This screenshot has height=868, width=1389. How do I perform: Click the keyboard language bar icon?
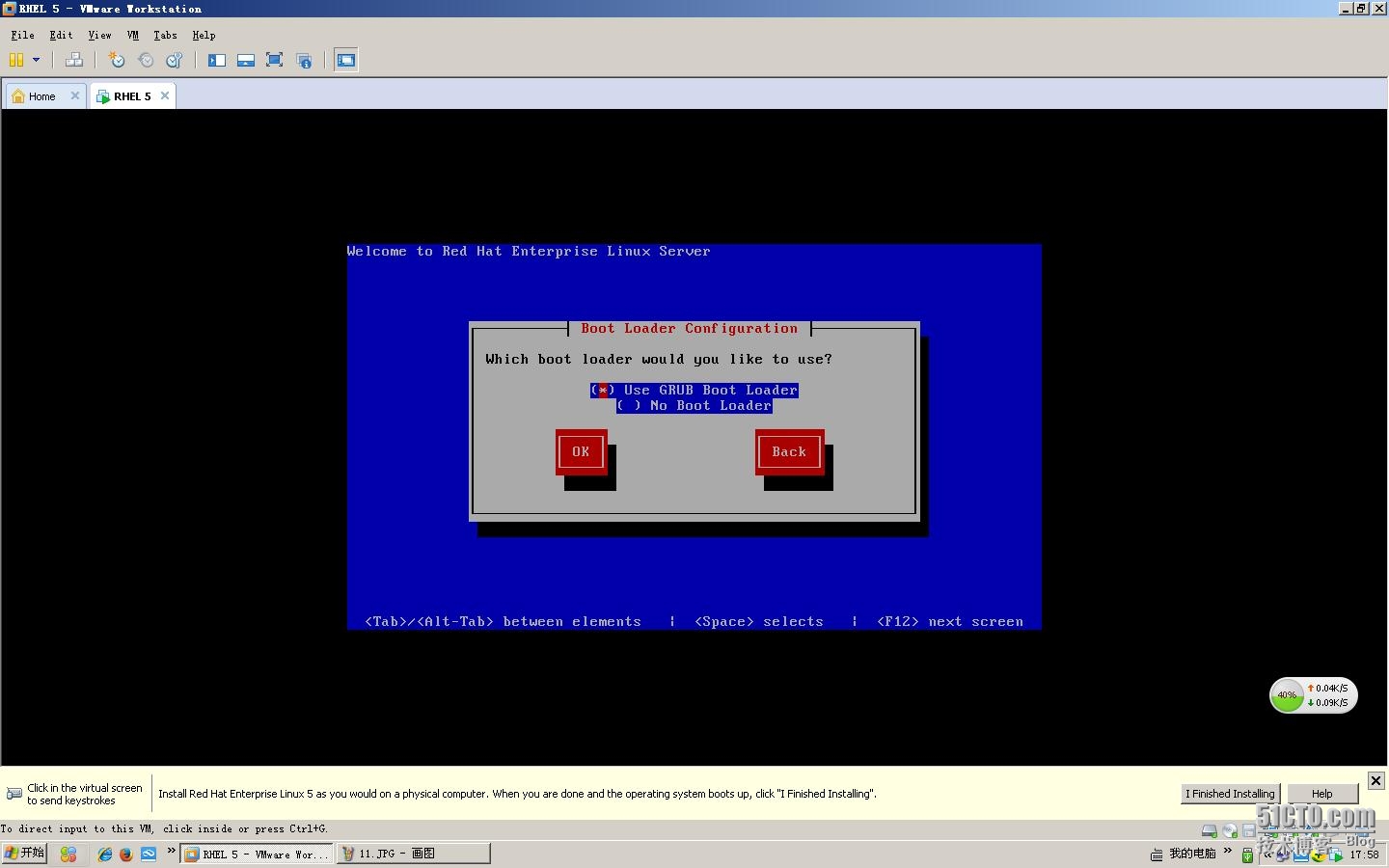[1157, 854]
